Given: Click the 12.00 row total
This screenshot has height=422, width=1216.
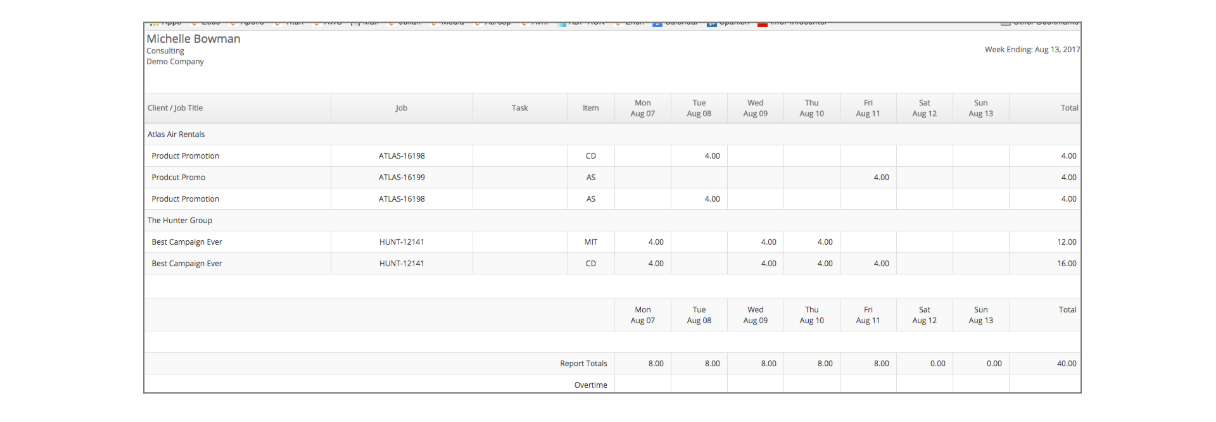Looking at the screenshot, I should coord(1066,242).
